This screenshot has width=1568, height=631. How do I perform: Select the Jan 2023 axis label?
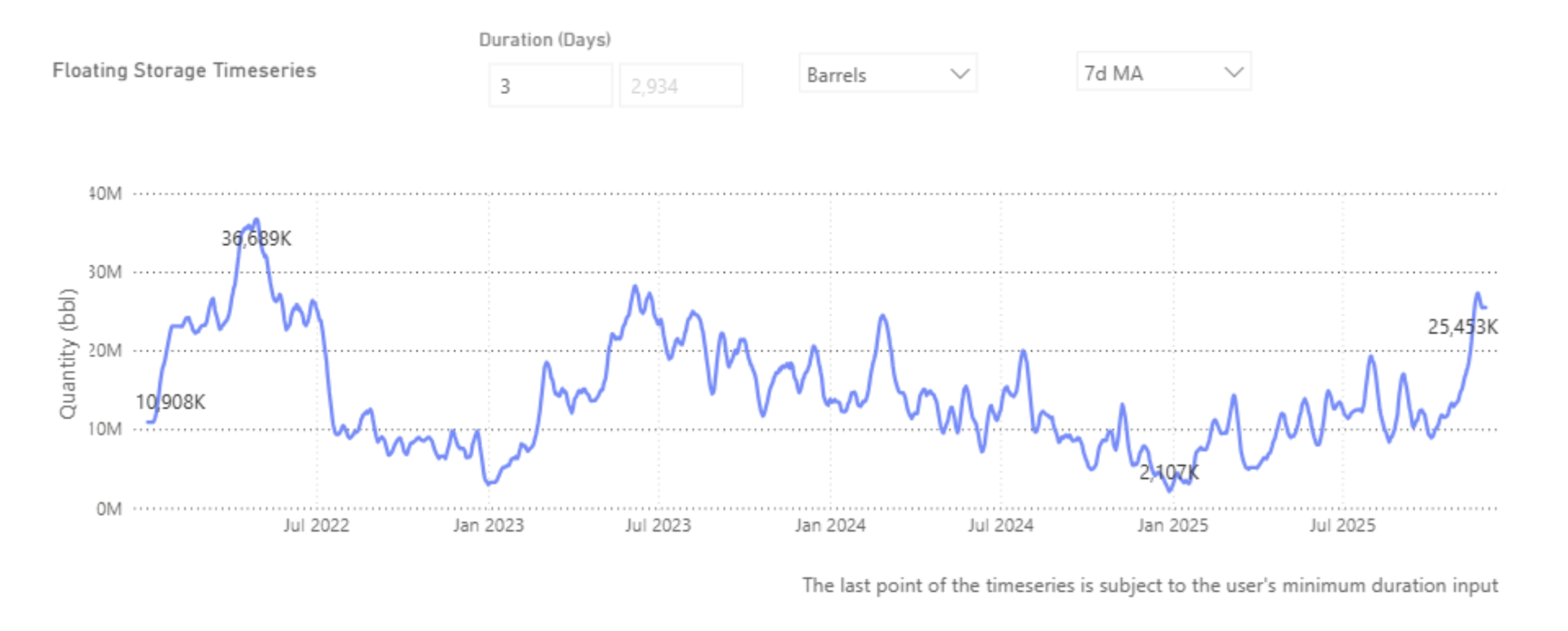pos(489,526)
